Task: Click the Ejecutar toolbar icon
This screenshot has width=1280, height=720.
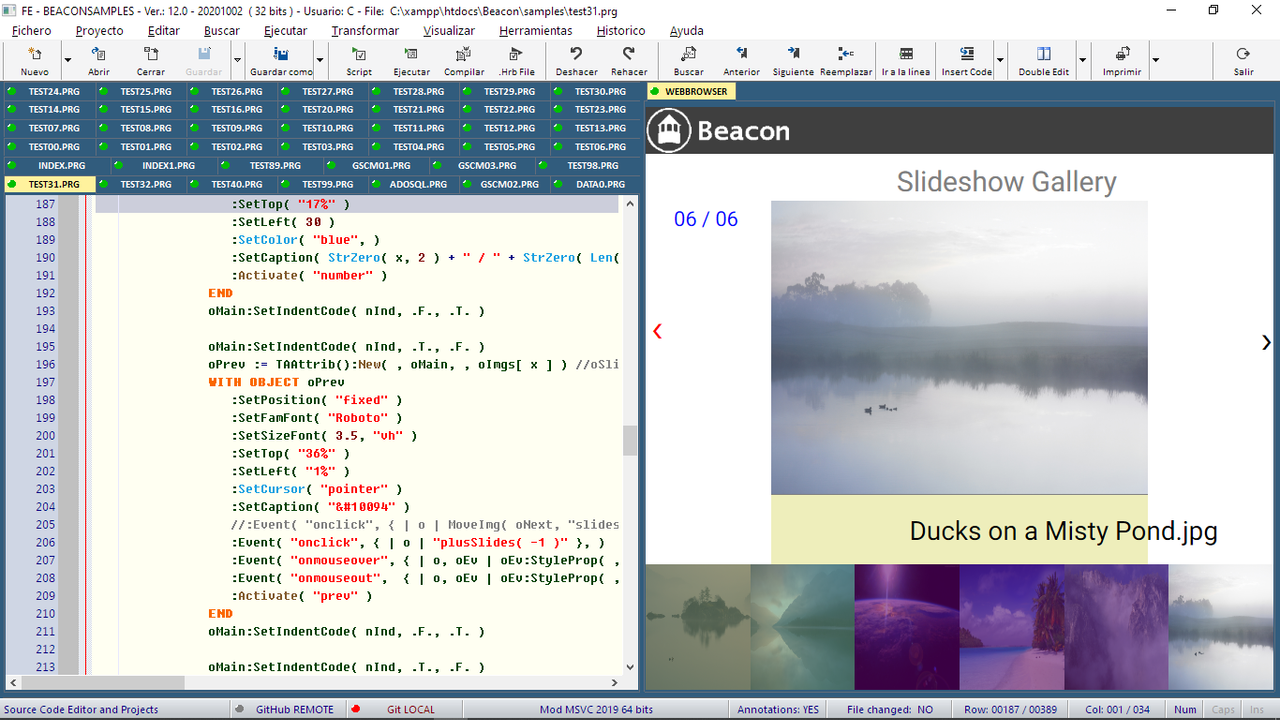Action: (x=411, y=54)
